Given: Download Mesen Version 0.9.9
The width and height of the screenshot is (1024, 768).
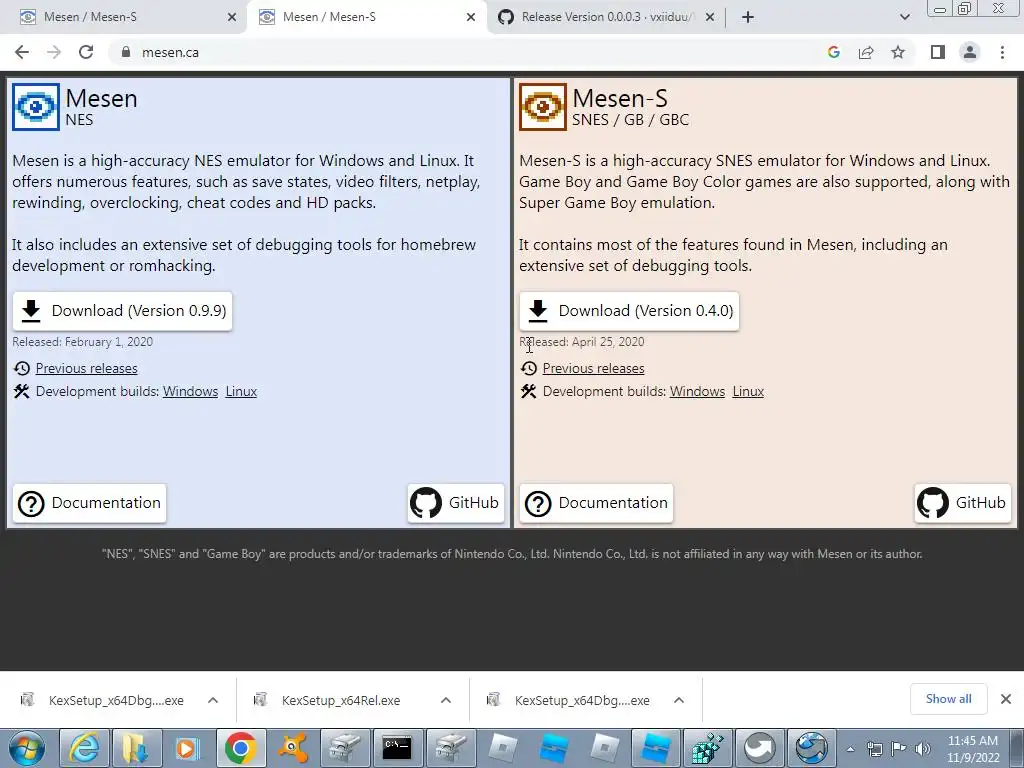Looking at the screenshot, I should (x=122, y=311).
